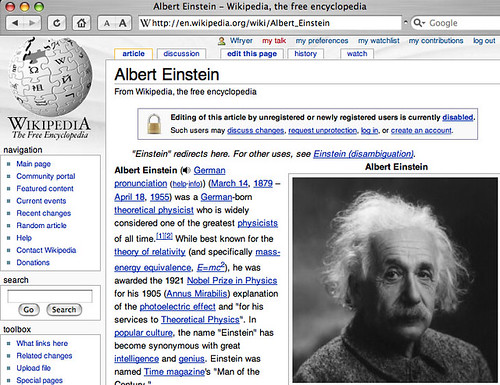
Task: Select the watch tab
Action: pyautogui.click(x=357, y=54)
